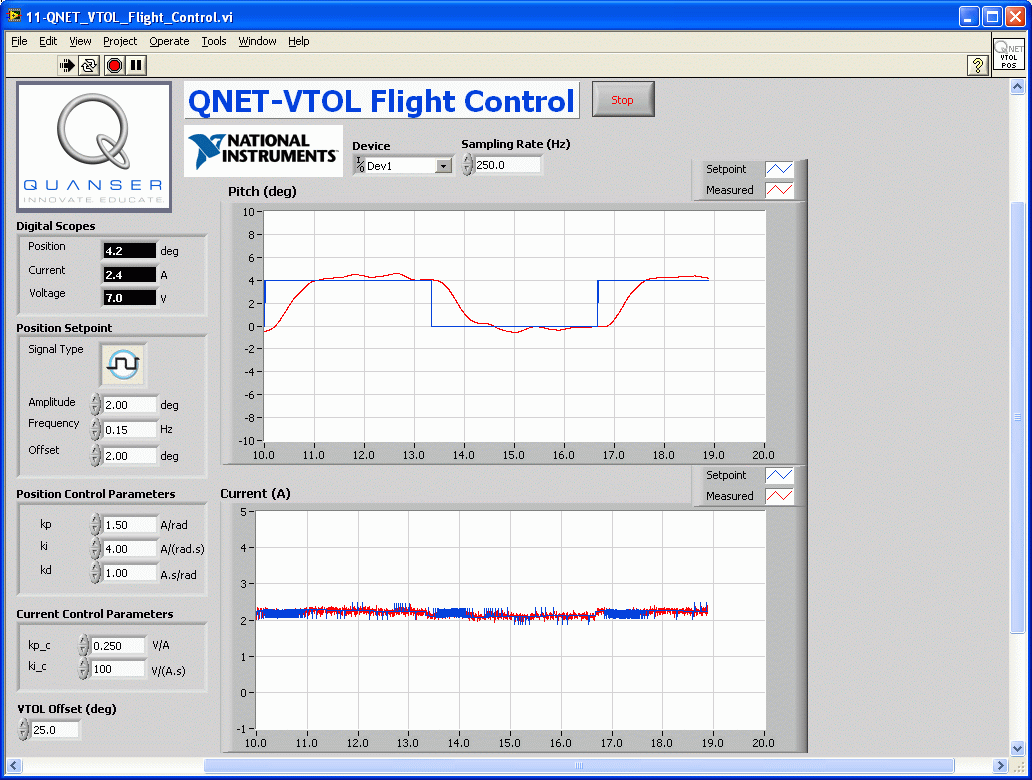Click the VTOL Offset stepper arrows
The image size is (1032, 780).
(24, 729)
